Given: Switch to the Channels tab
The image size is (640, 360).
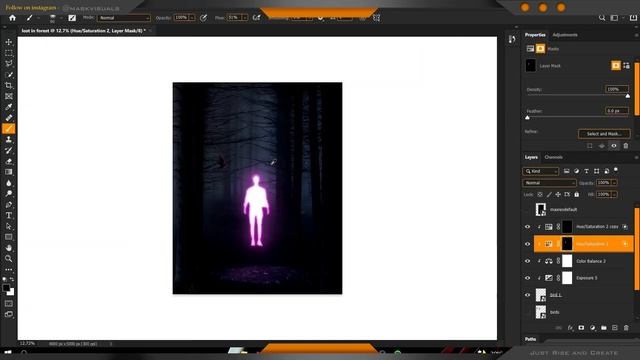Looking at the screenshot, I should click(x=553, y=157).
